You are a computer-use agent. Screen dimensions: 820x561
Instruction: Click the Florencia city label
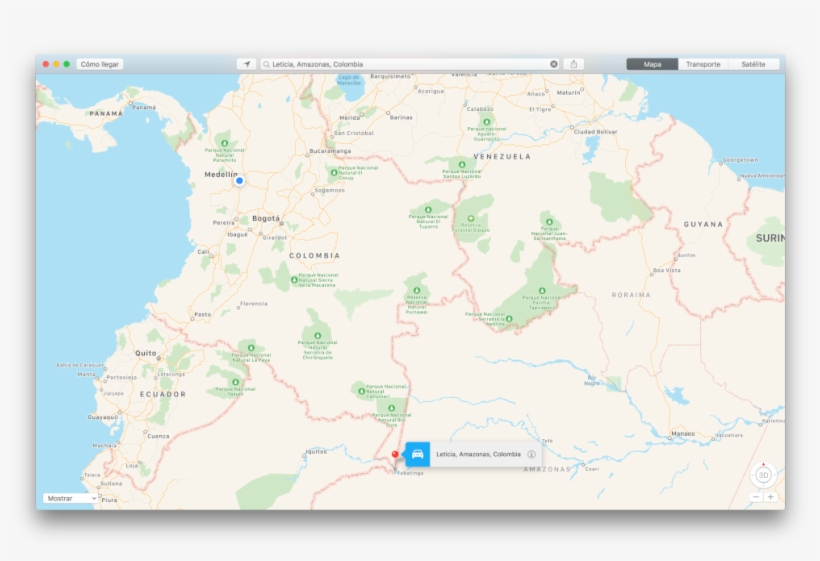click(x=254, y=303)
